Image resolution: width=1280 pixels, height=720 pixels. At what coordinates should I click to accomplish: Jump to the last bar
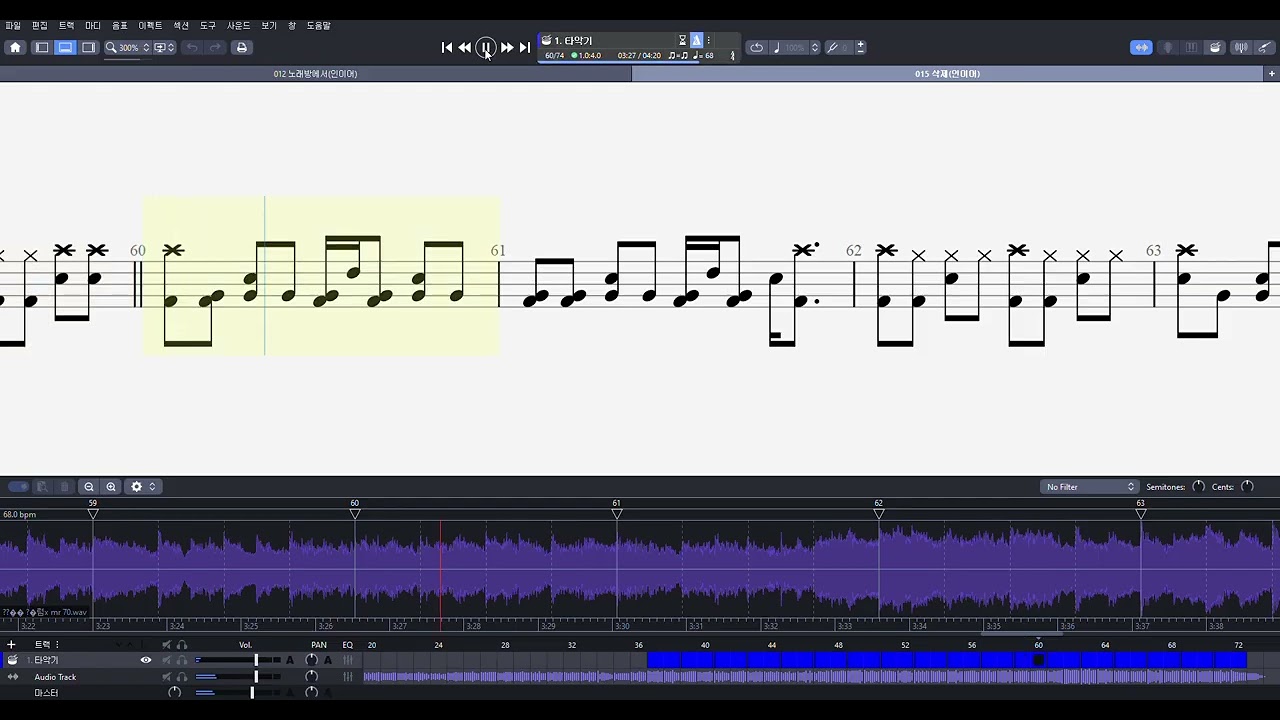[525, 47]
